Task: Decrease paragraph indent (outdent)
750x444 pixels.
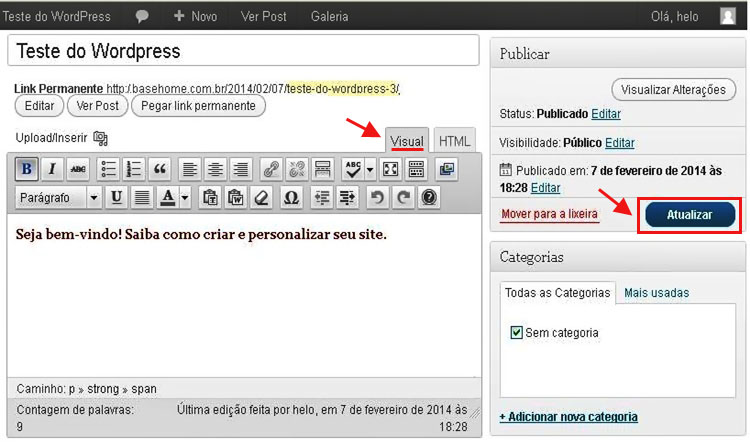Action: click(321, 197)
